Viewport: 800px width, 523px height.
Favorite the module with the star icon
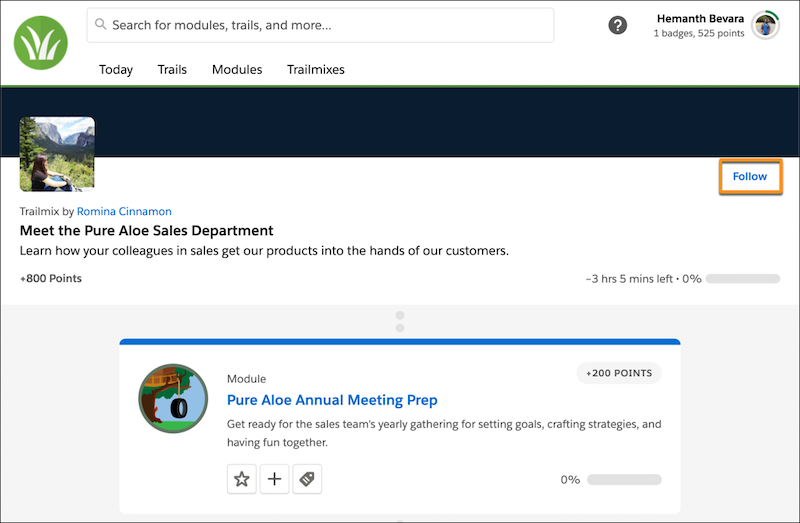click(242, 479)
